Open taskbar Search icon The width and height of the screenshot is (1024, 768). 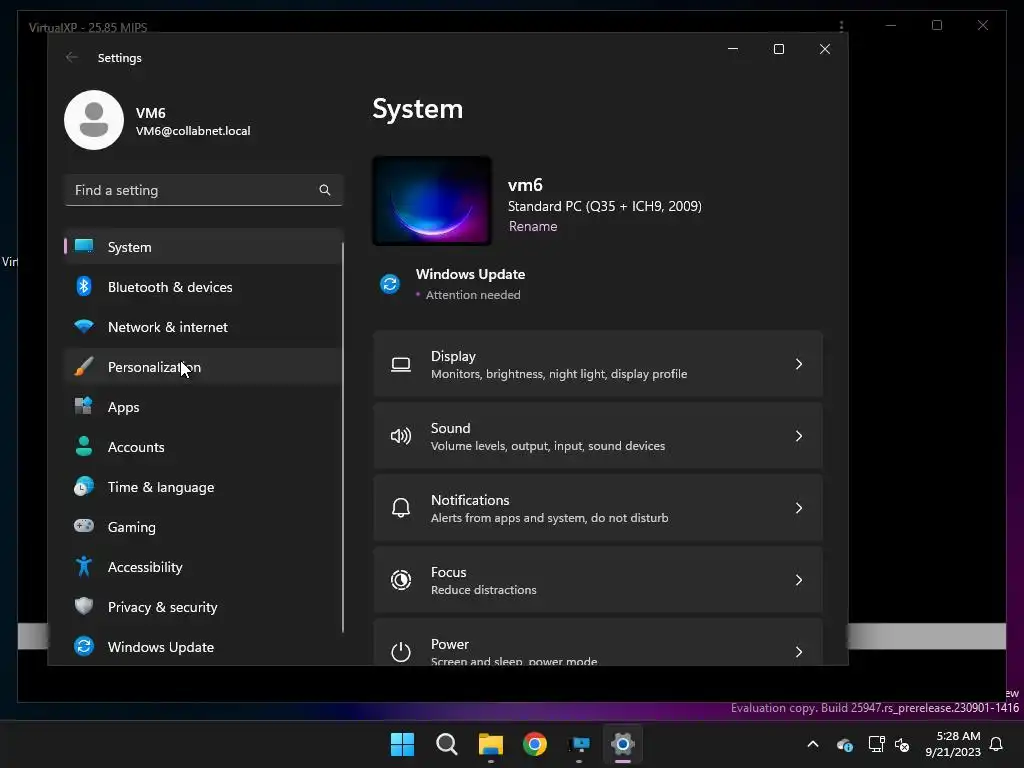[x=447, y=744]
